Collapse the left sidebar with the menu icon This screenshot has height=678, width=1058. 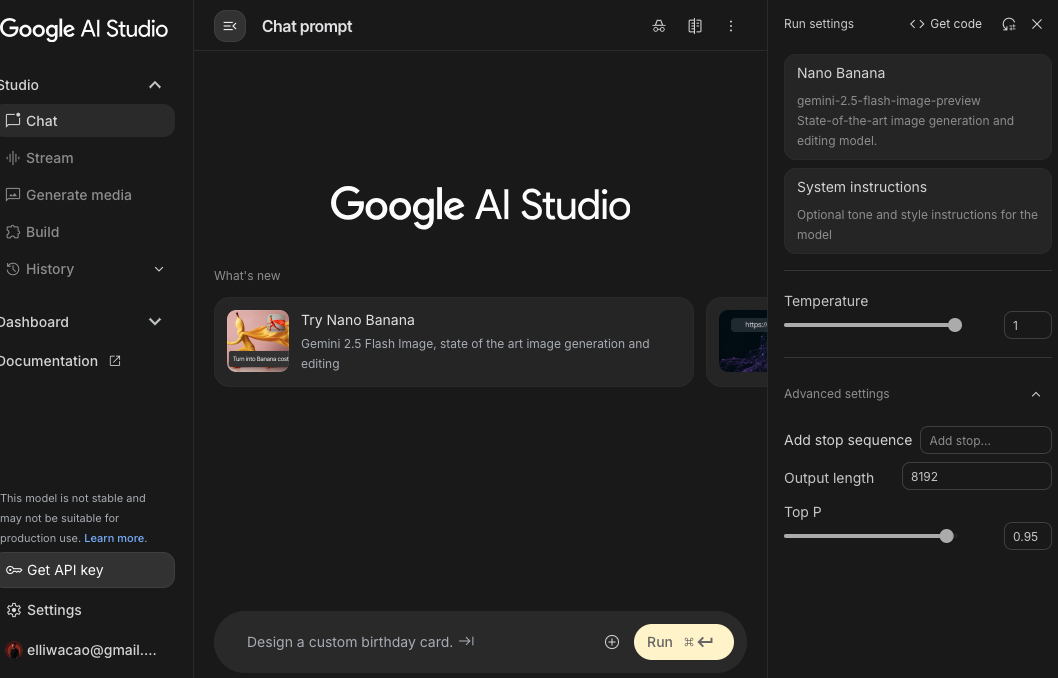coord(230,26)
